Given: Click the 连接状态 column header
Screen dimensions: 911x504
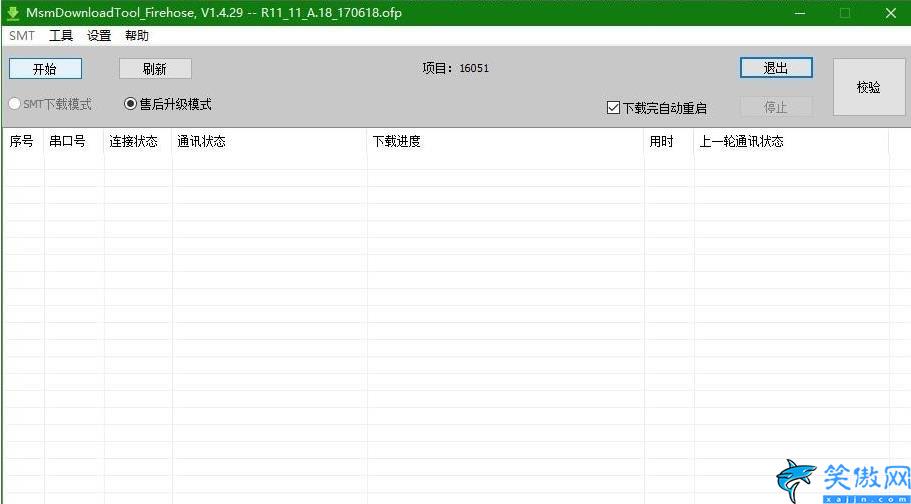Looking at the screenshot, I should point(138,142).
